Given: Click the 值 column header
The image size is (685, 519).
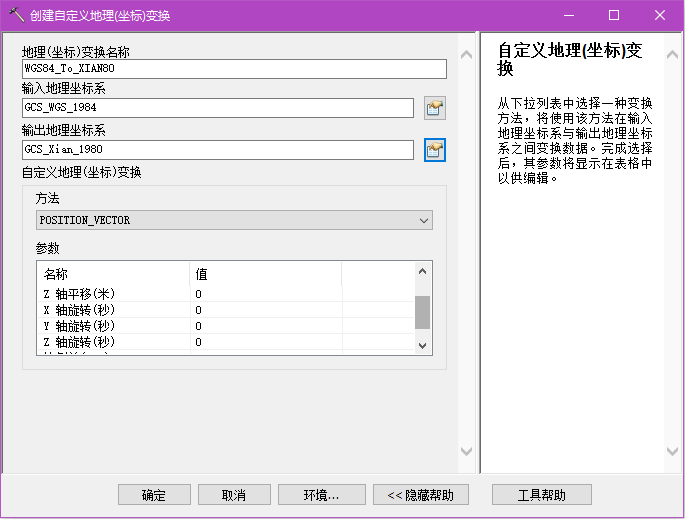Looking at the screenshot, I should point(266,274).
